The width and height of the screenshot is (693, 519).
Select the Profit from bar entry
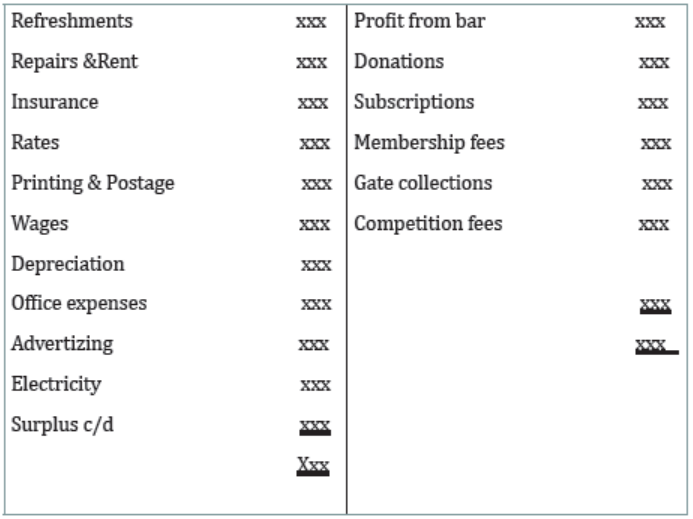pyautogui.click(x=419, y=21)
